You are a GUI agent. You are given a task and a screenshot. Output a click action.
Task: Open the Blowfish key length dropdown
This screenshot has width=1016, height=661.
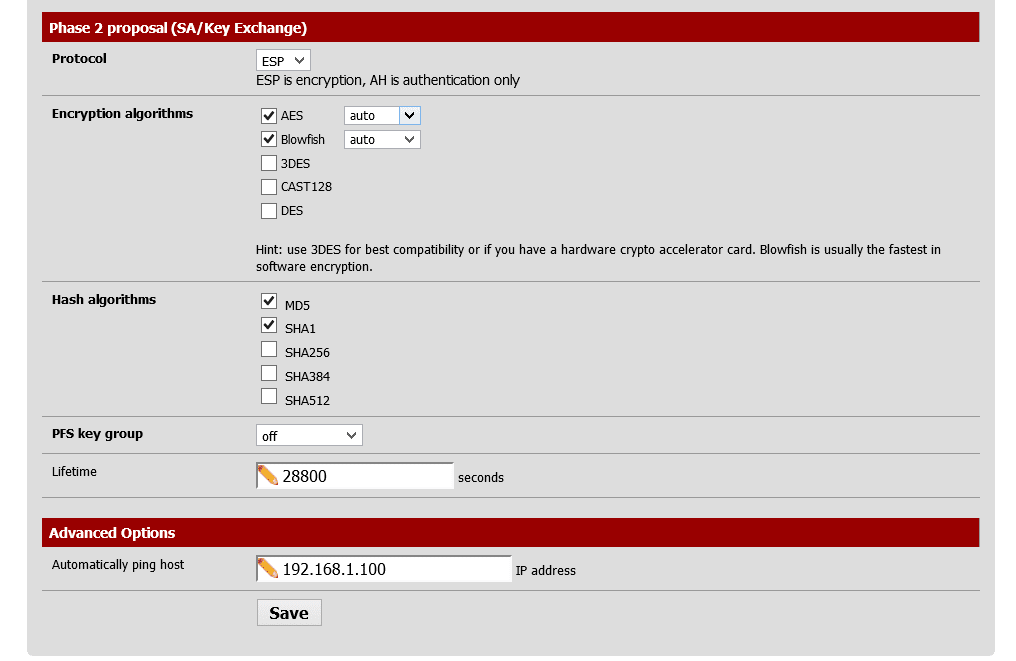coord(382,140)
